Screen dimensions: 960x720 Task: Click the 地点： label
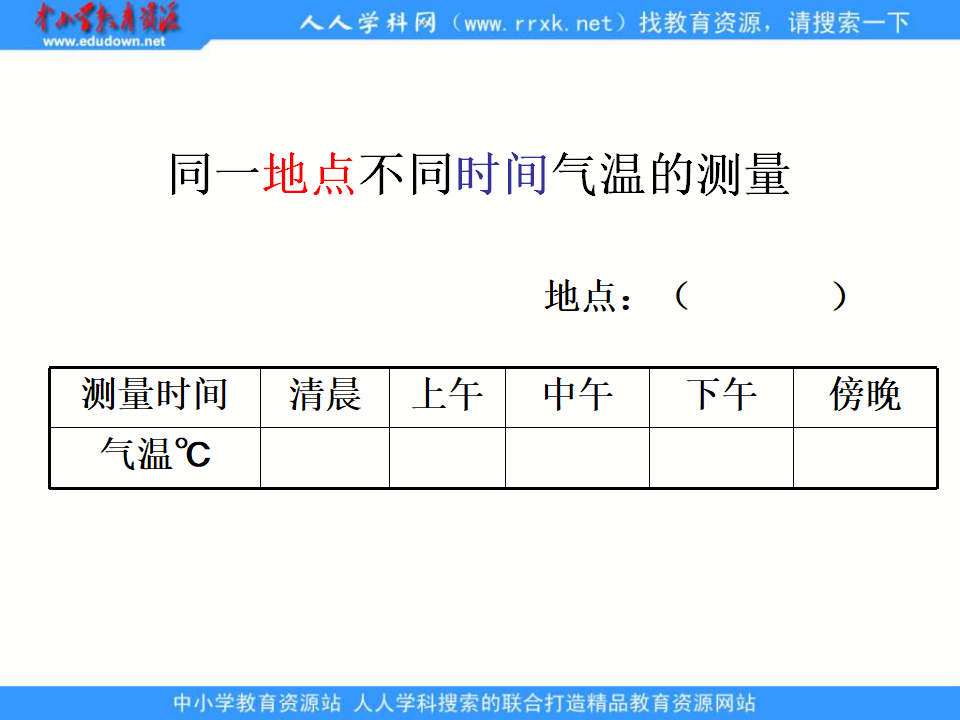(x=588, y=296)
